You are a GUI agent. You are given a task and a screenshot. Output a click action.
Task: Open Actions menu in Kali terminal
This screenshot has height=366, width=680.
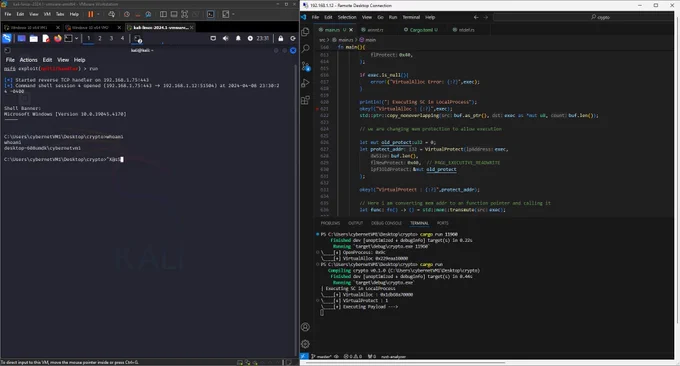tap(28, 60)
